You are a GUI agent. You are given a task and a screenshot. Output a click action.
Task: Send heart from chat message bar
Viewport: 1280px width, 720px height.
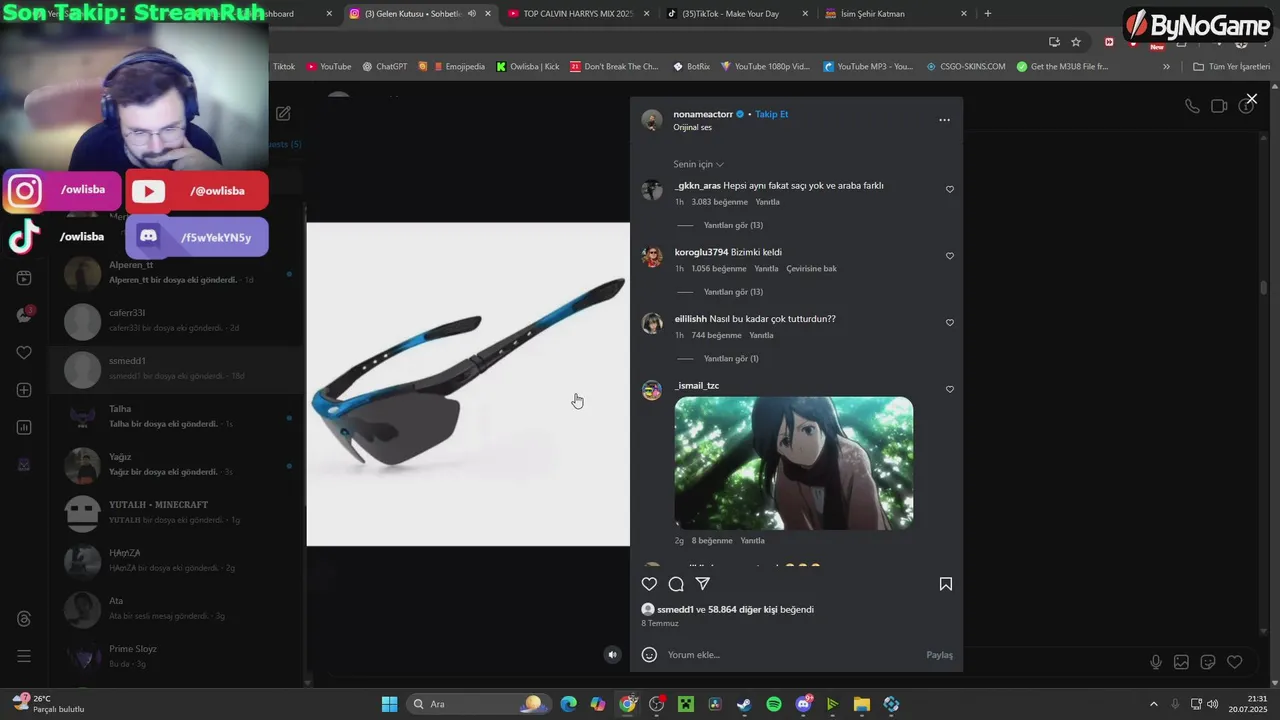[x=1235, y=662]
